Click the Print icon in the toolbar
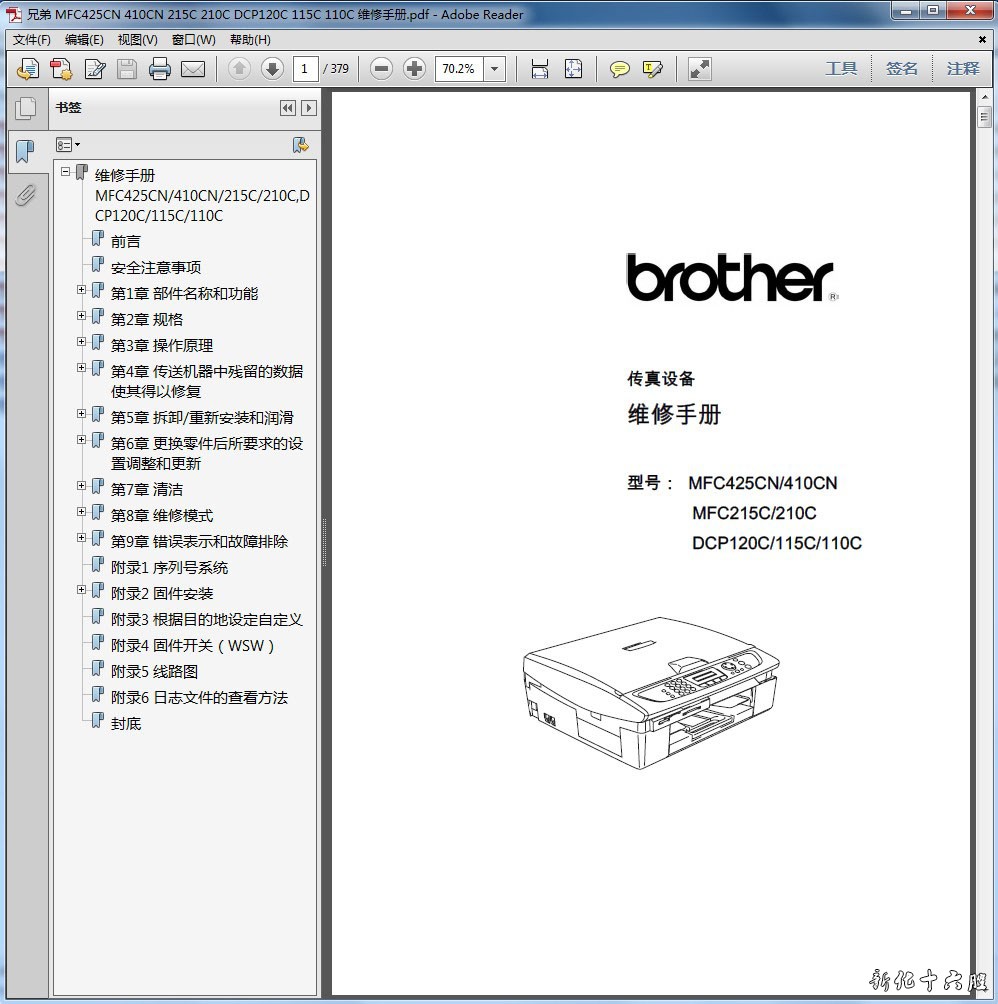This screenshot has height=1004, width=998. coord(160,69)
